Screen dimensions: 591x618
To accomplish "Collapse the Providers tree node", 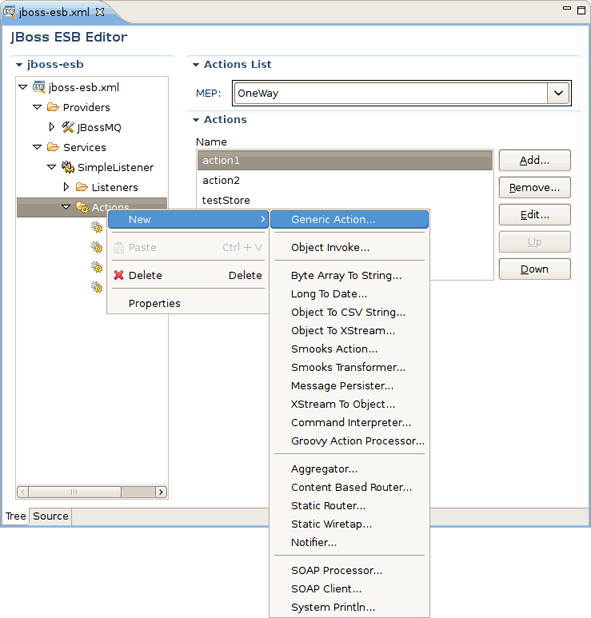I will tap(37, 107).
